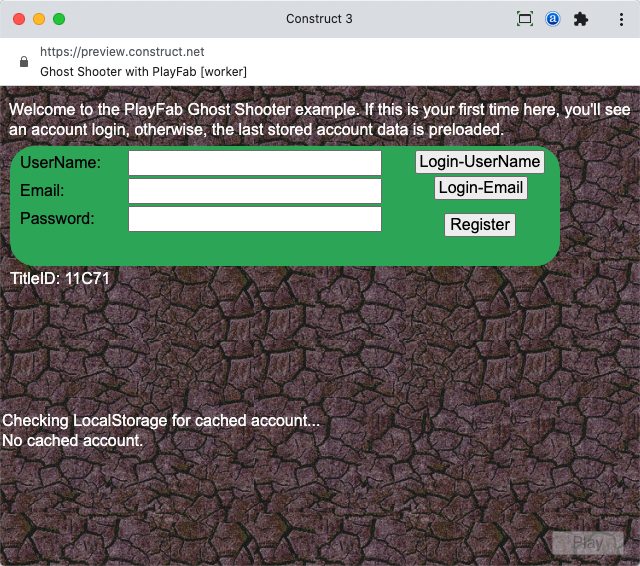Click the 'UserName:' label
This screenshot has height=566, width=640.
(60, 163)
